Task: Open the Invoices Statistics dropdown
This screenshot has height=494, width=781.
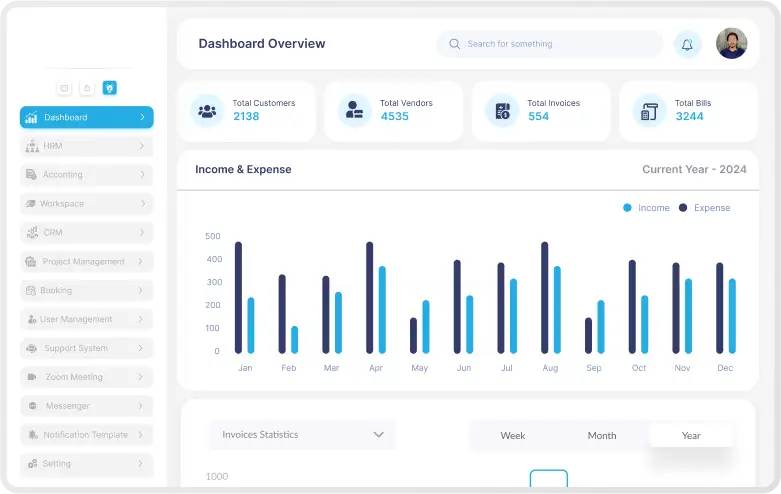Action: point(302,435)
